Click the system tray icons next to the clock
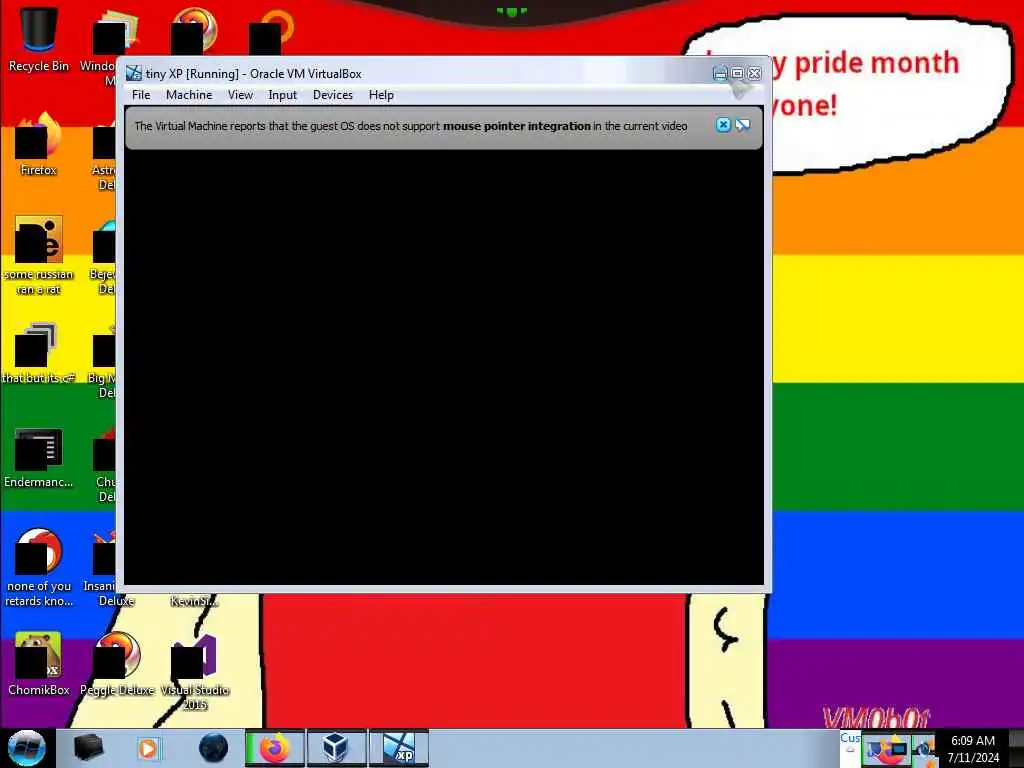 pyautogui.click(x=900, y=750)
